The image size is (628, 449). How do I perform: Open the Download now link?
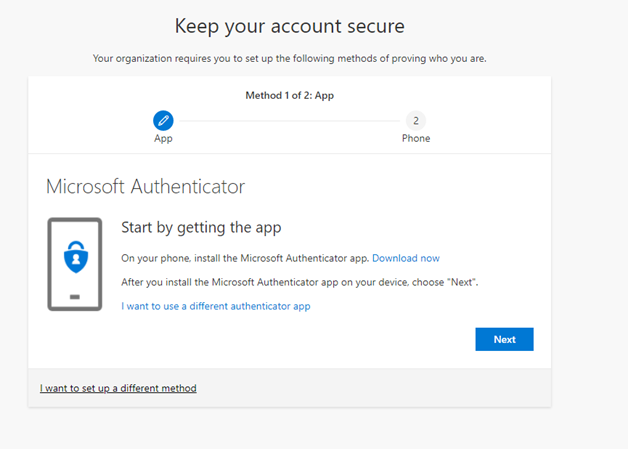click(x=406, y=258)
